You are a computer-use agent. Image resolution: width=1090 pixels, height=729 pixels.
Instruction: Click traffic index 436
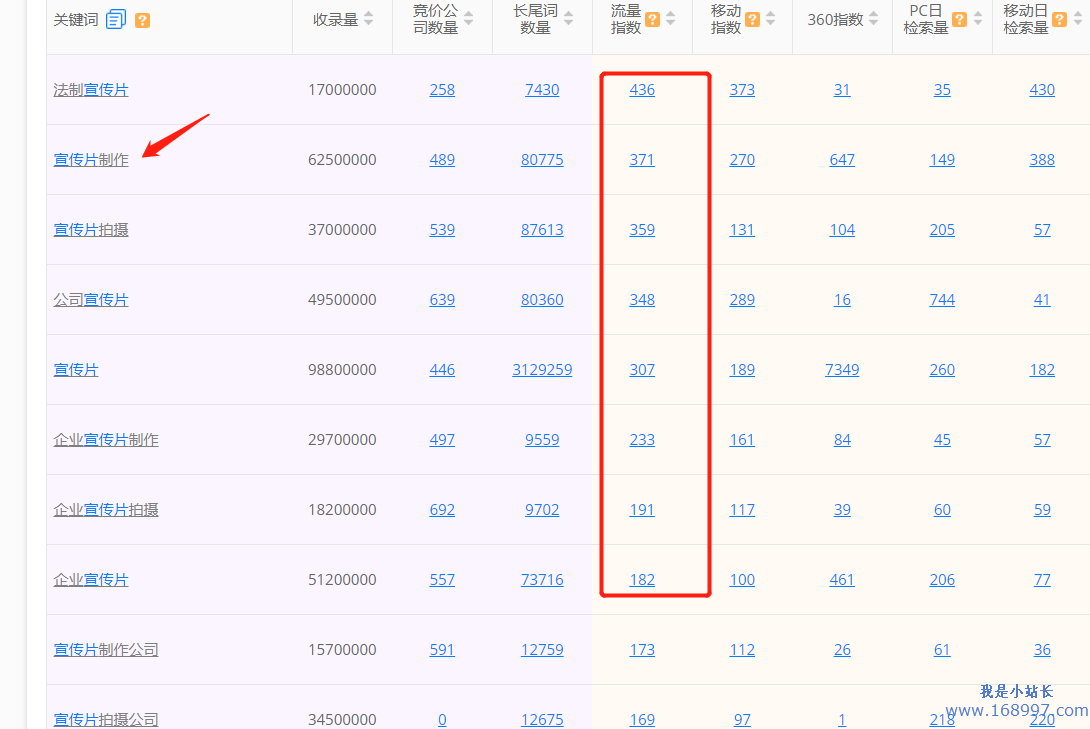pos(642,90)
